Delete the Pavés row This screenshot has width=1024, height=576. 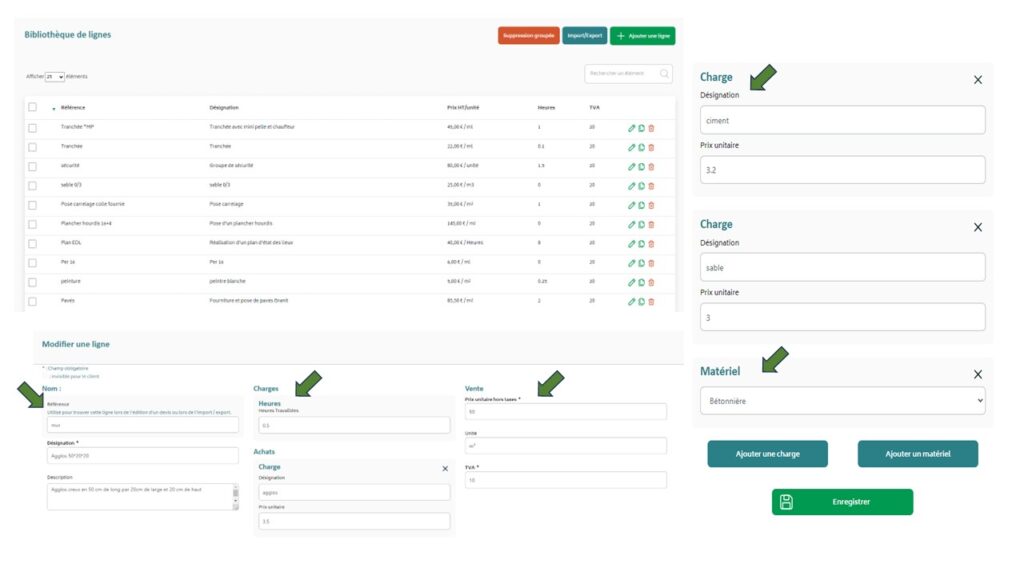click(651, 302)
